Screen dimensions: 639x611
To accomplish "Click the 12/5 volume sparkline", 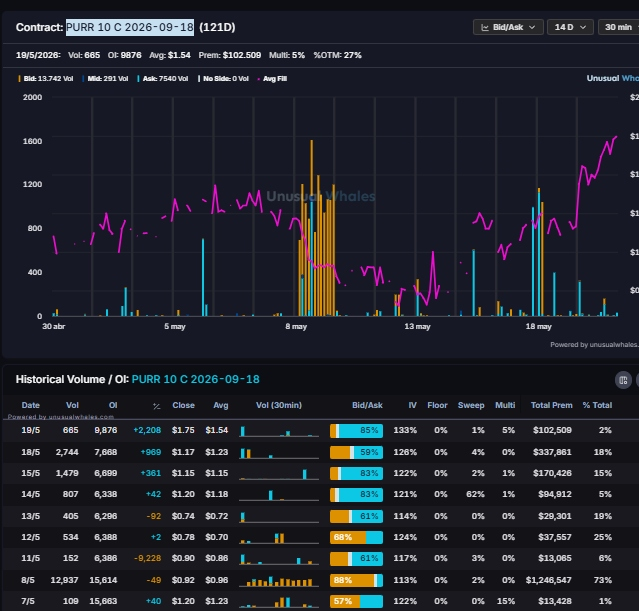I will coord(279,538).
